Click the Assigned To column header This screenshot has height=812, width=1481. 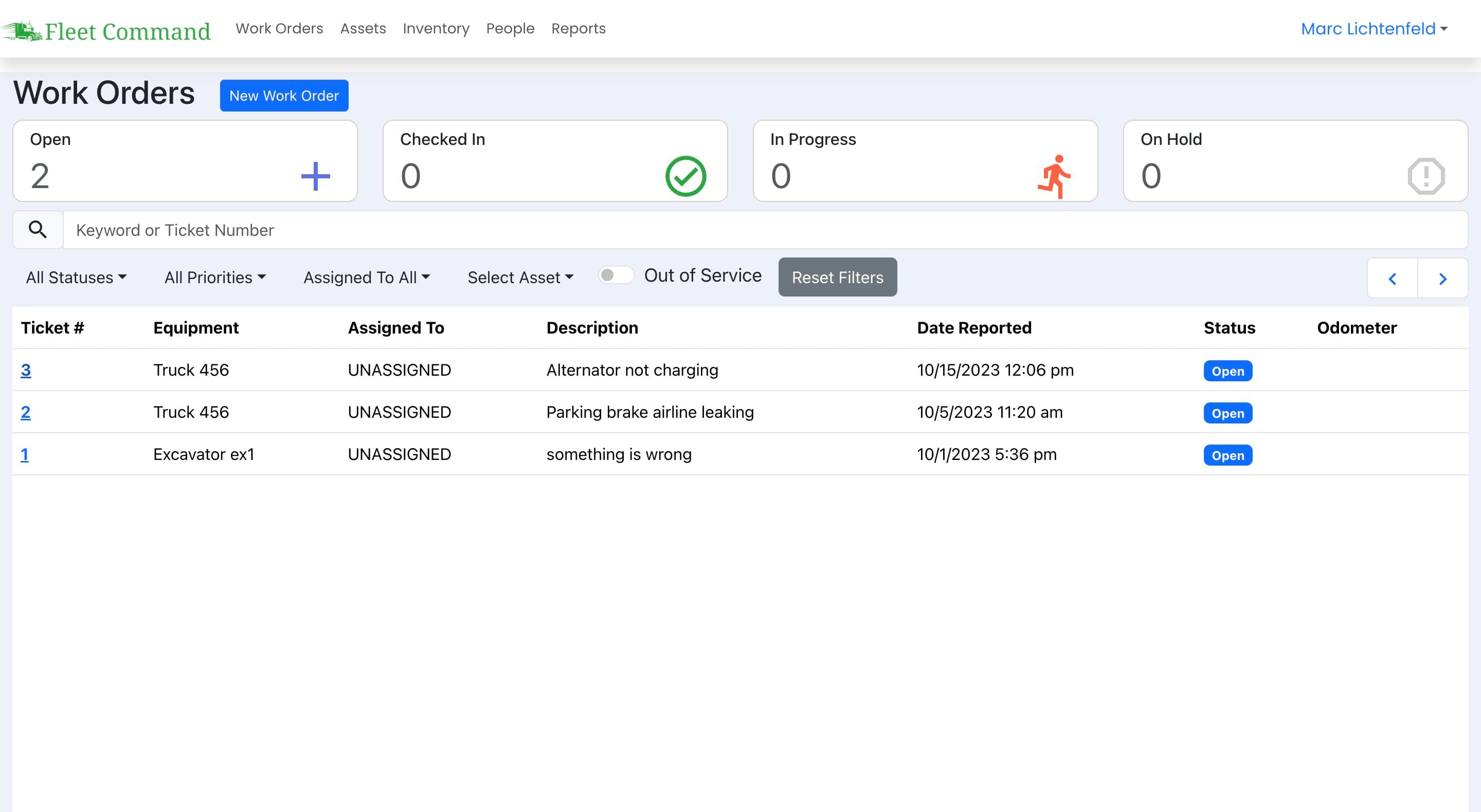[395, 327]
